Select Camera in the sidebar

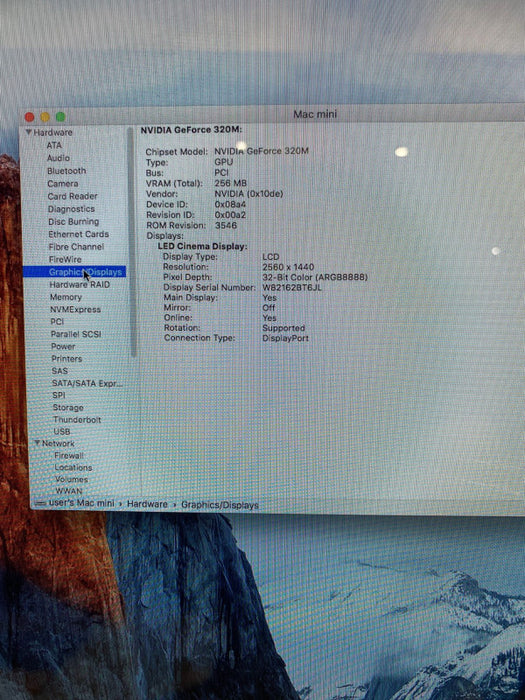(63, 183)
